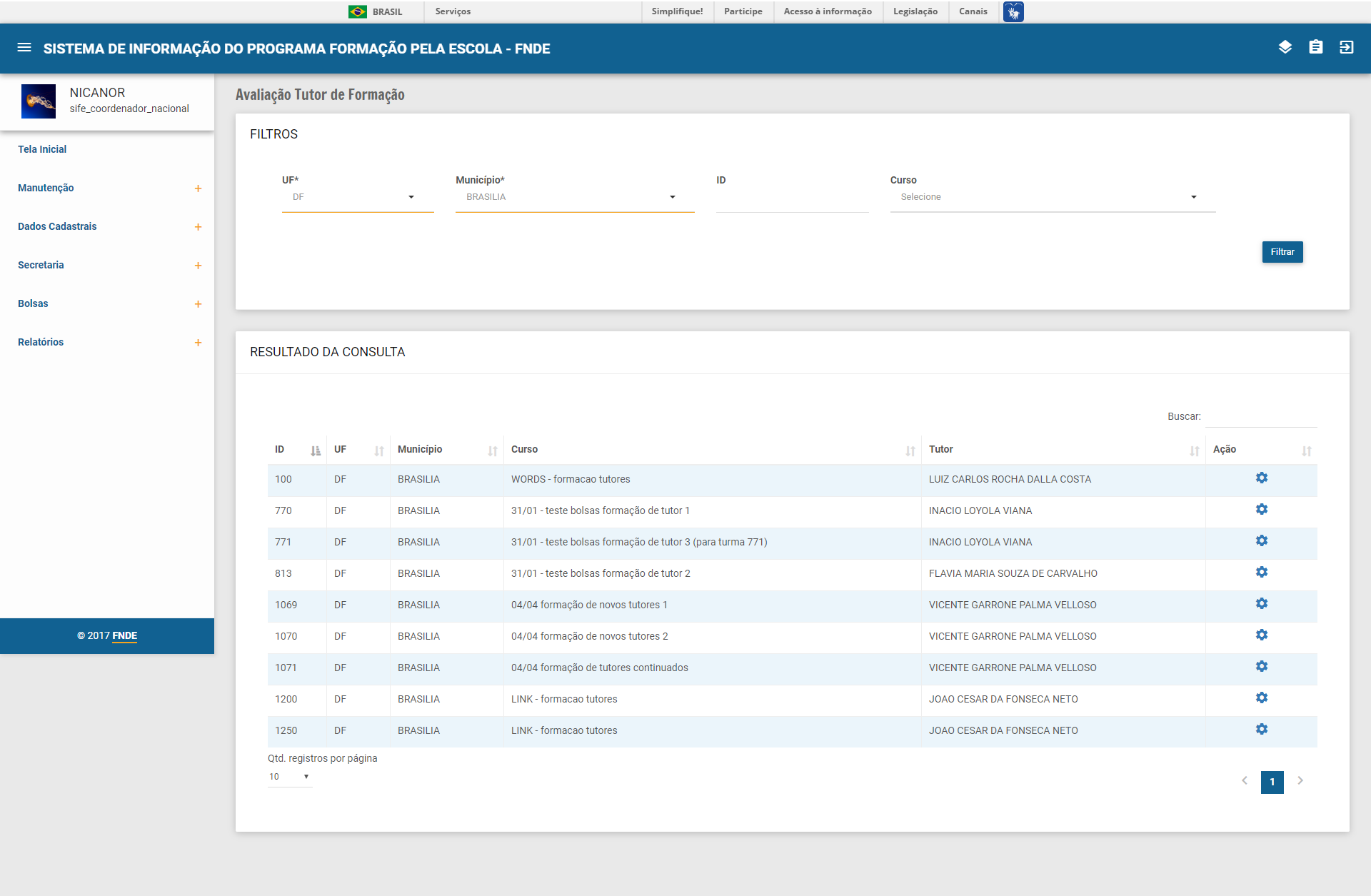This screenshot has width=1371, height=896.
Task: Open the hamburger menu icon
Action: pyautogui.click(x=24, y=48)
